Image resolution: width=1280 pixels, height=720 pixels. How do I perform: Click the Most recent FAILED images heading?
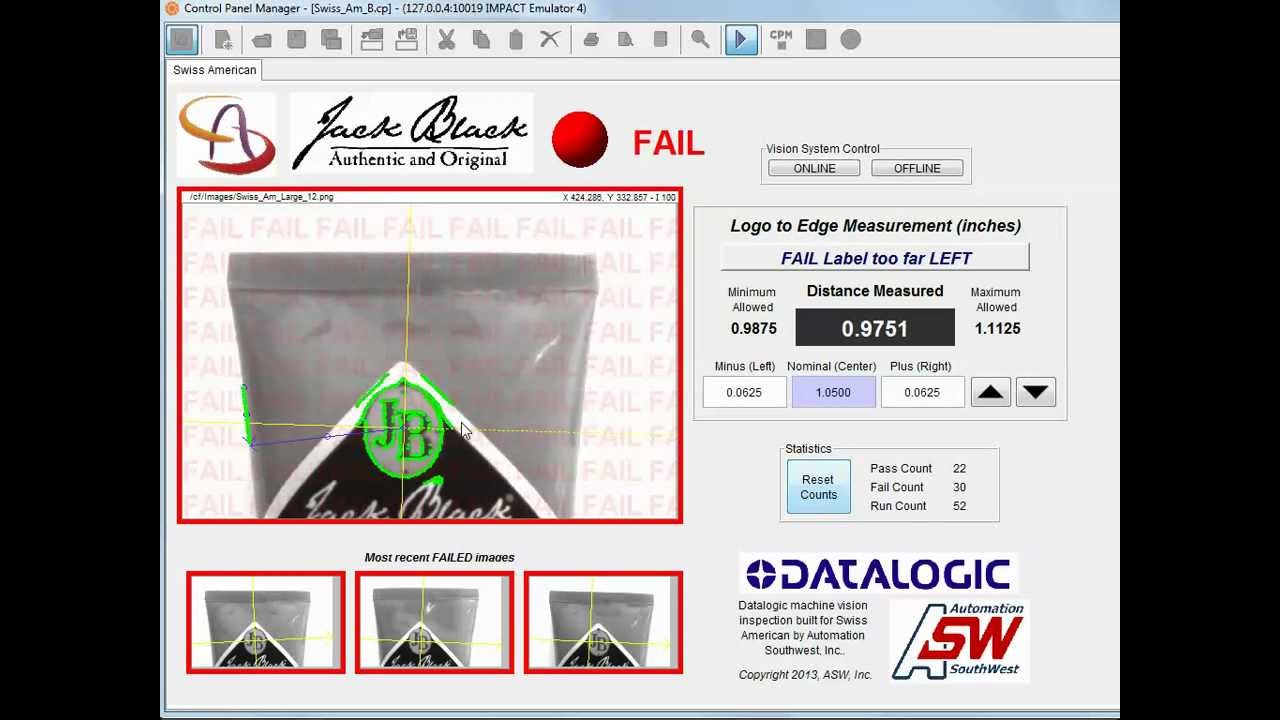(x=439, y=557)
